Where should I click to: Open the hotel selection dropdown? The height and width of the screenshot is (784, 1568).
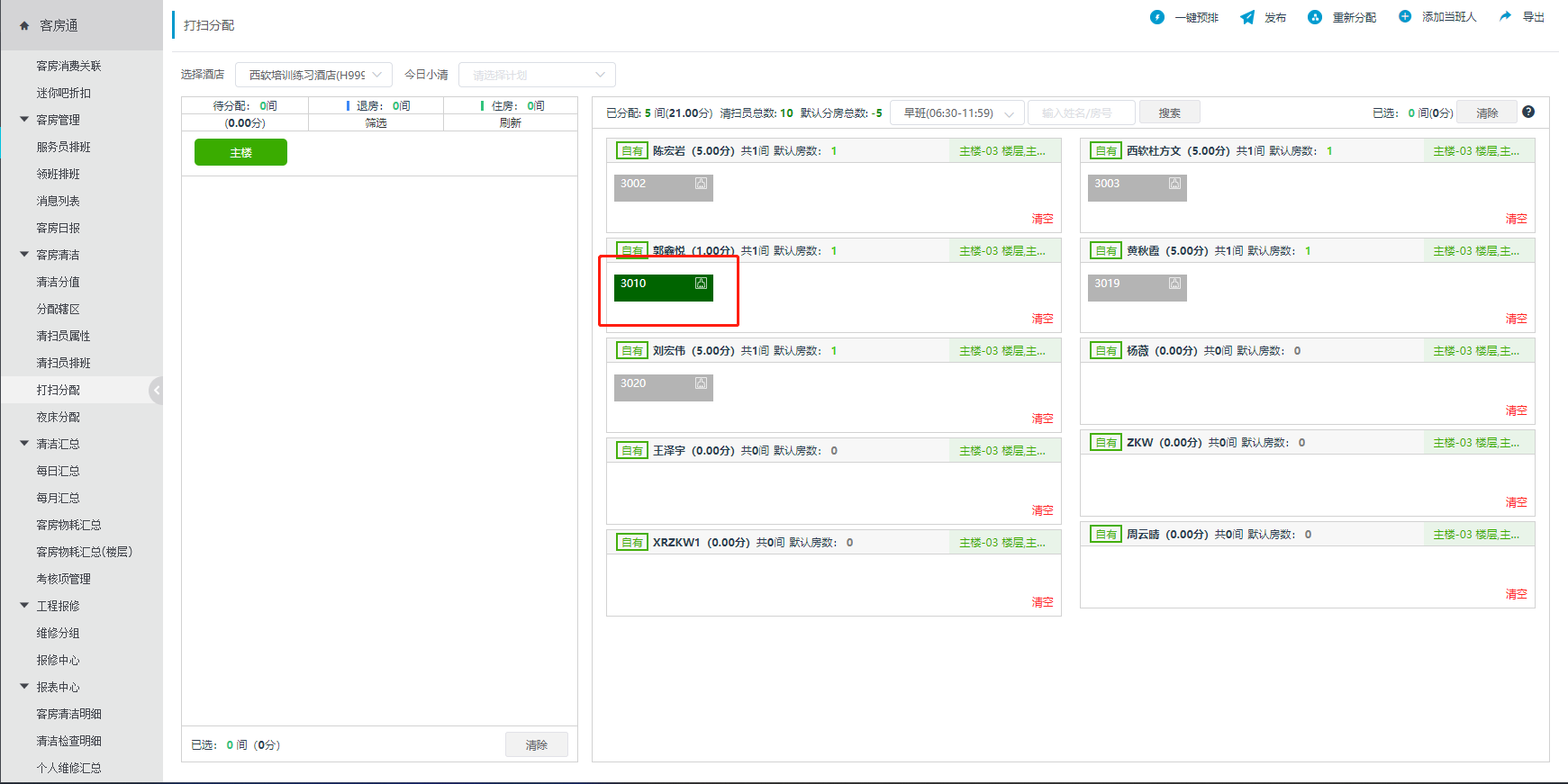pyautogui.click(x=313, y=75)
